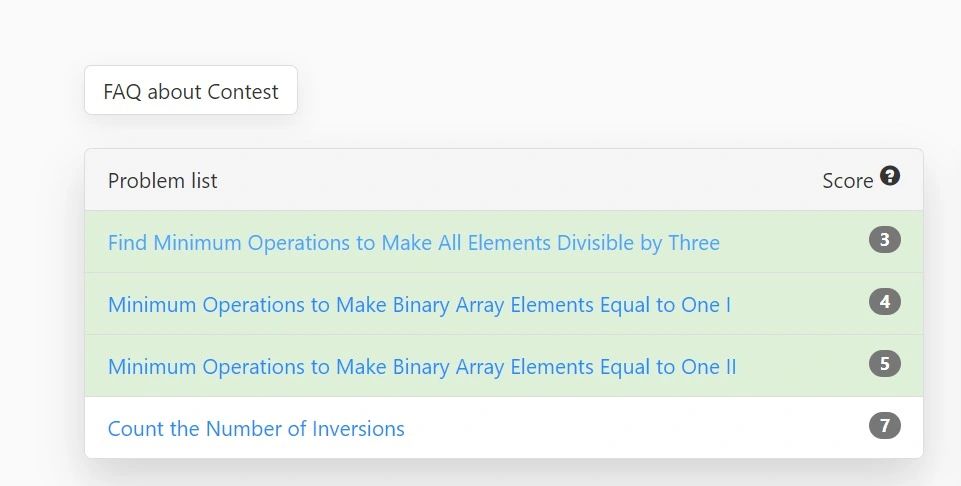Open the solved problem worth 4 points
This screenshot has width=961, height=486.
419,305
